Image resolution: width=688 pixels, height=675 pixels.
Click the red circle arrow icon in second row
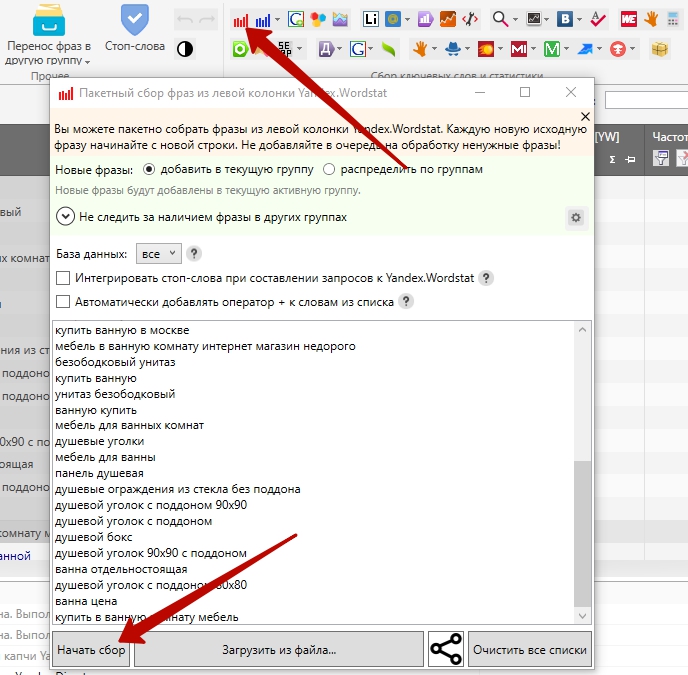(617, 49)
